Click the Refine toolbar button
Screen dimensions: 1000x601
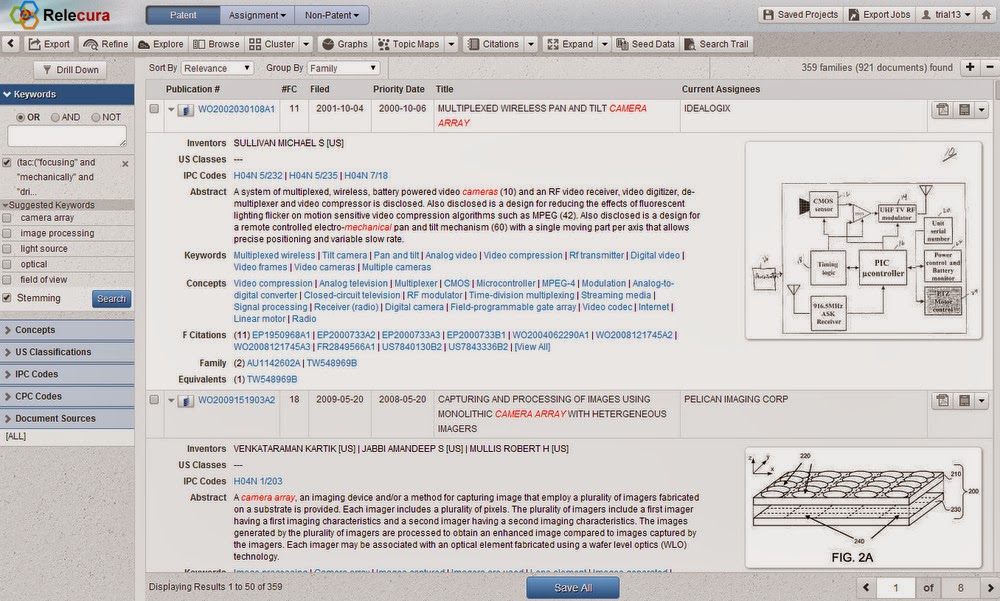click(106, 44)
